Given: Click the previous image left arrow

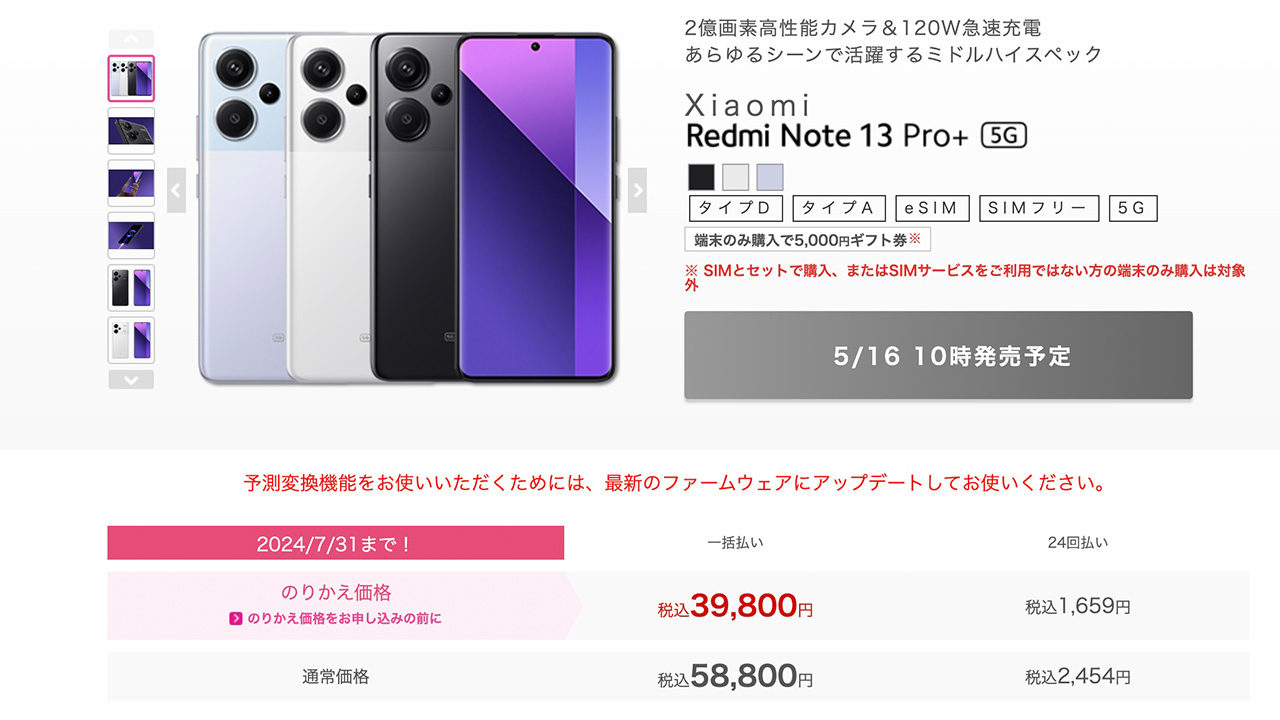Looking at the screenshot, I should point(176,190).
